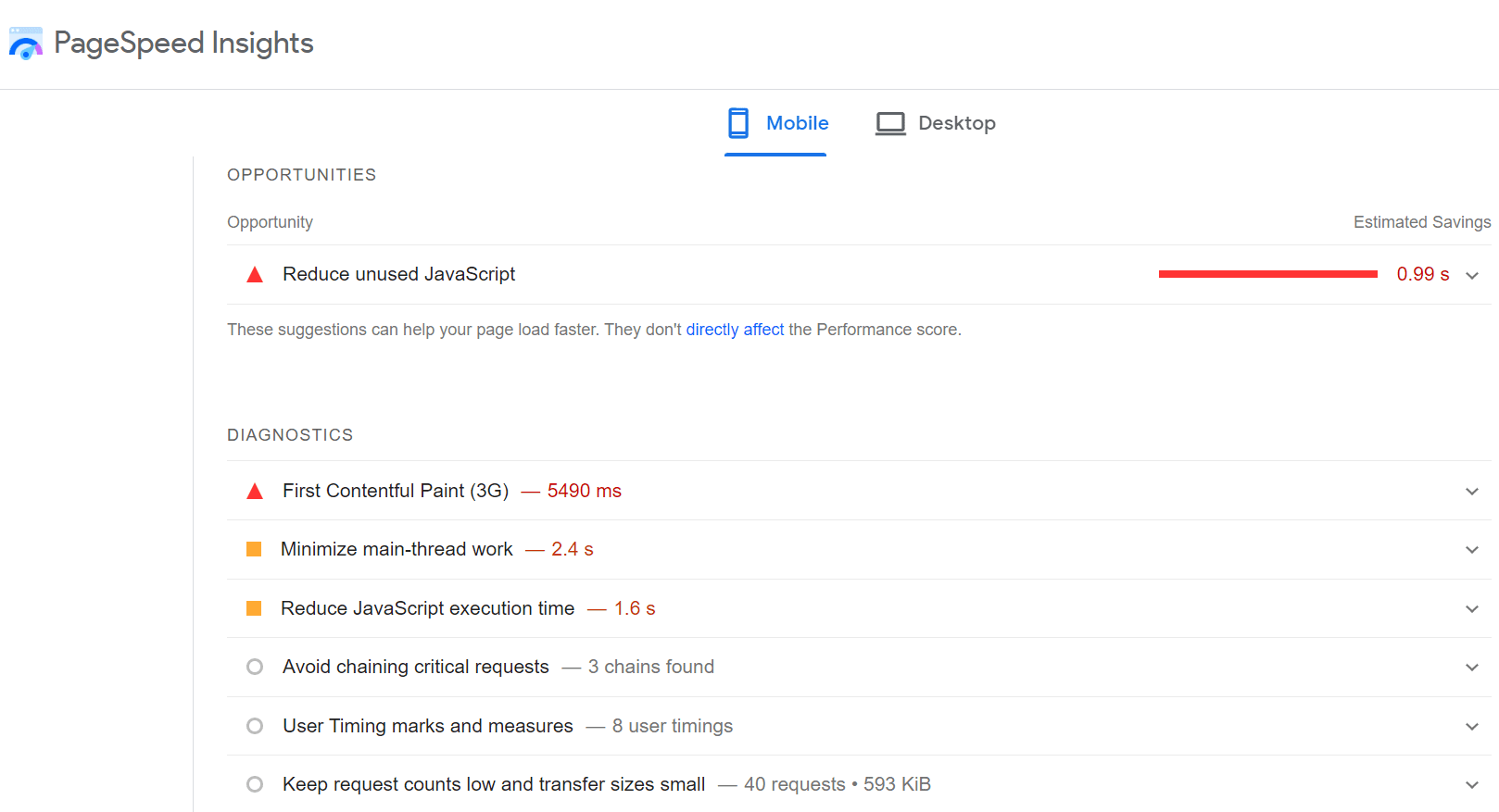The height and width of the screenshot is (812, 1499).
Task: Select the circle beside Keep request counts low
Action: point(254,784)
